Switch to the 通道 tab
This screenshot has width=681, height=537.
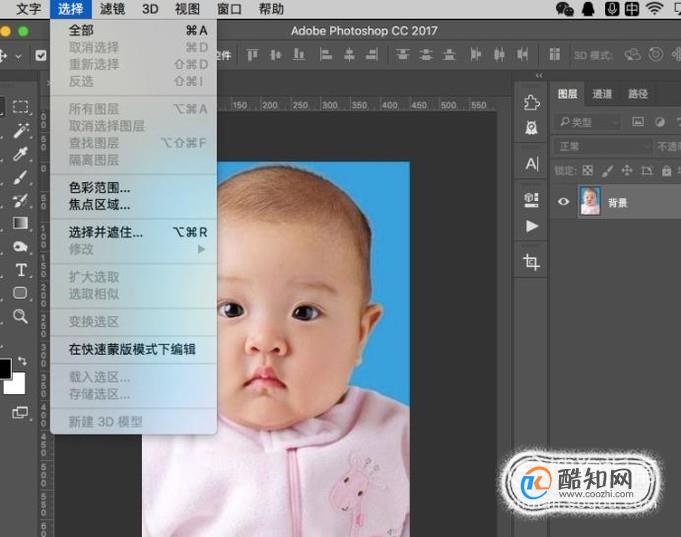pyautogui.click(x=602, y=94)
